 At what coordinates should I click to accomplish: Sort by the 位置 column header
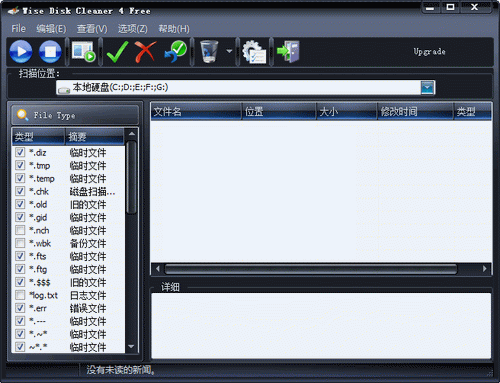point(279,111)
